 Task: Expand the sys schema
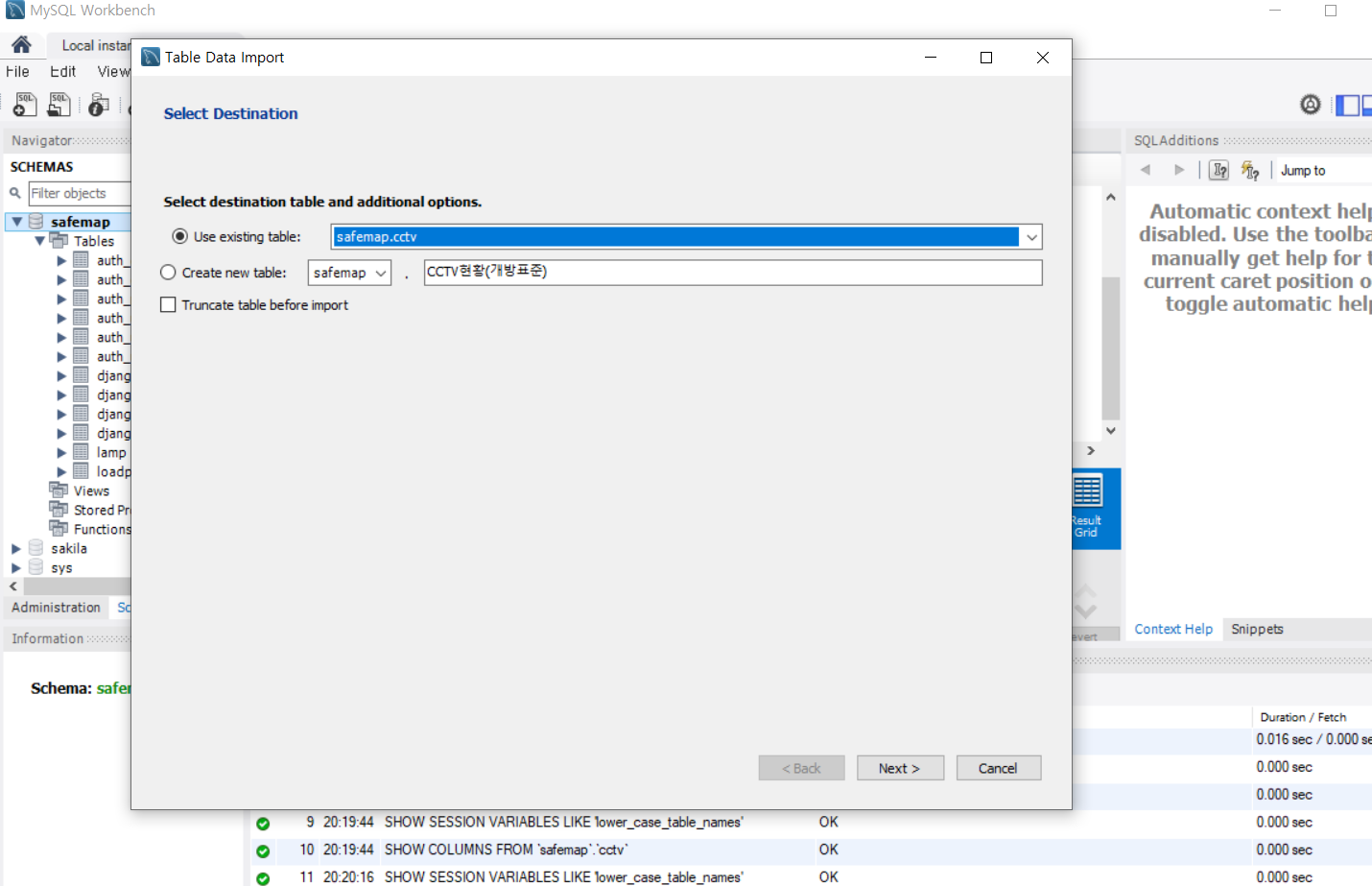tap(16, 567)
